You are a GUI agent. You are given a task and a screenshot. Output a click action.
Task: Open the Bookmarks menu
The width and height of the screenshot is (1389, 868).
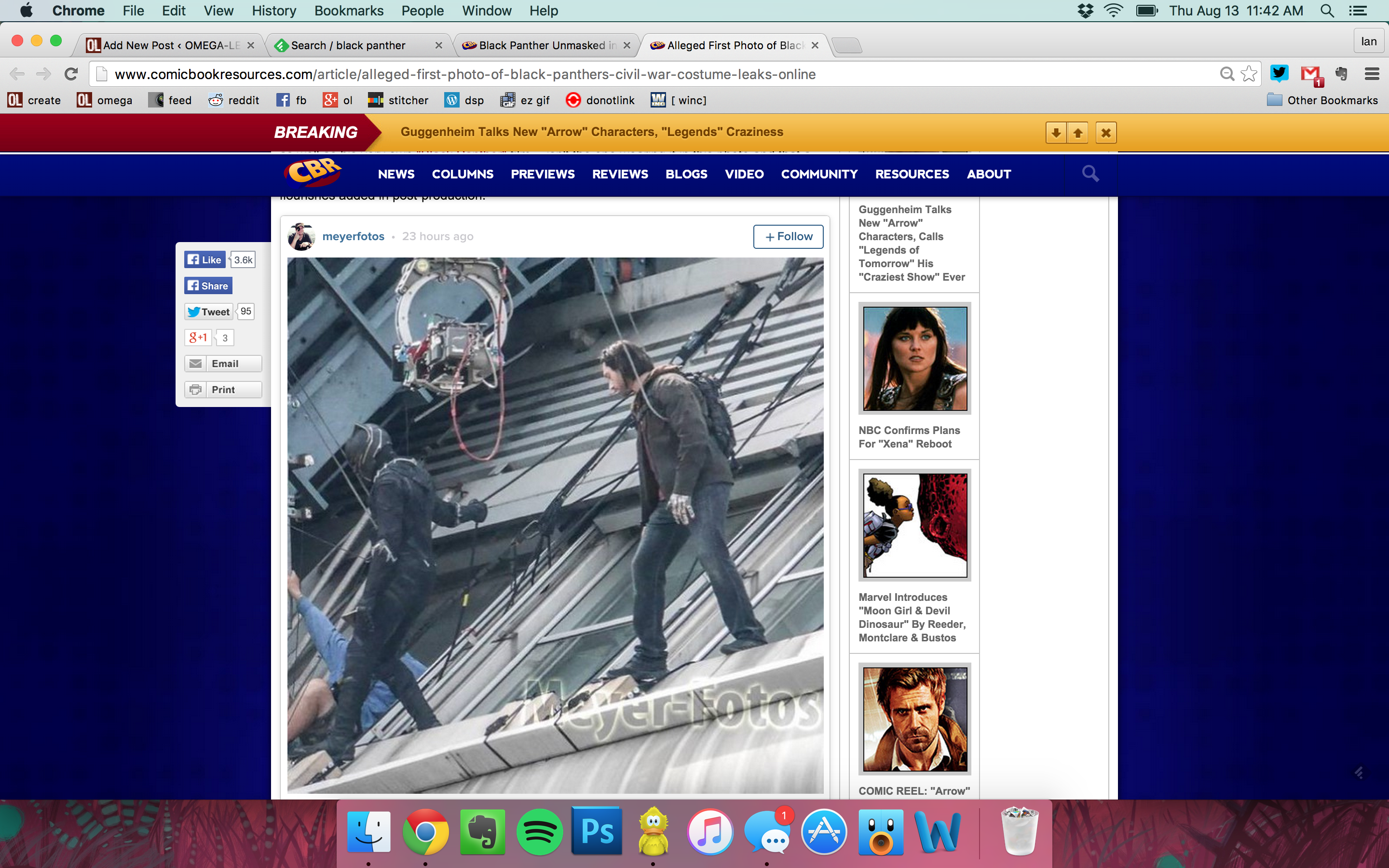tap(348, 11)
